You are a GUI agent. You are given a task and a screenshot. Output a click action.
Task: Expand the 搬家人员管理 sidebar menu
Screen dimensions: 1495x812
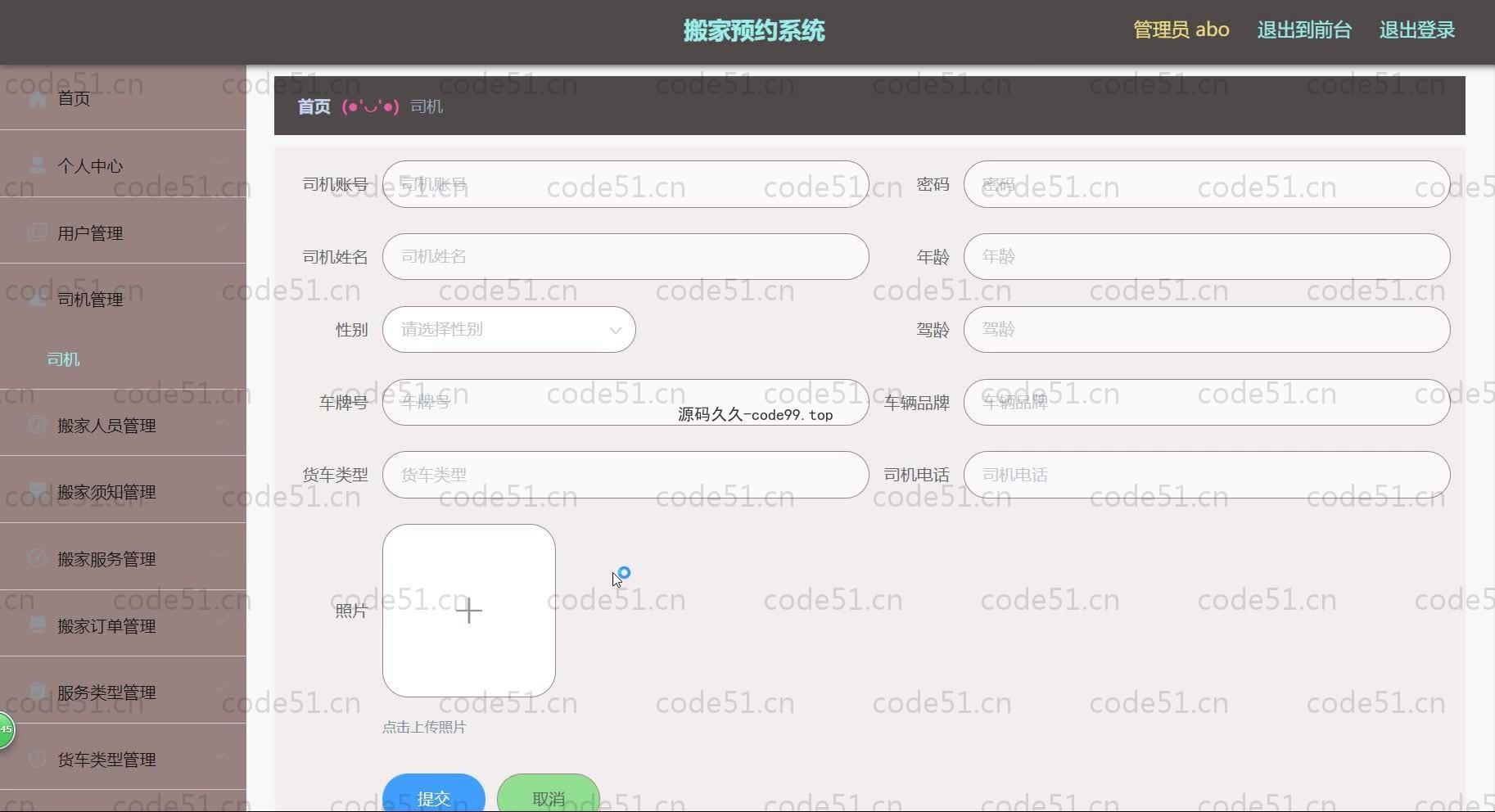click(123, 426)
